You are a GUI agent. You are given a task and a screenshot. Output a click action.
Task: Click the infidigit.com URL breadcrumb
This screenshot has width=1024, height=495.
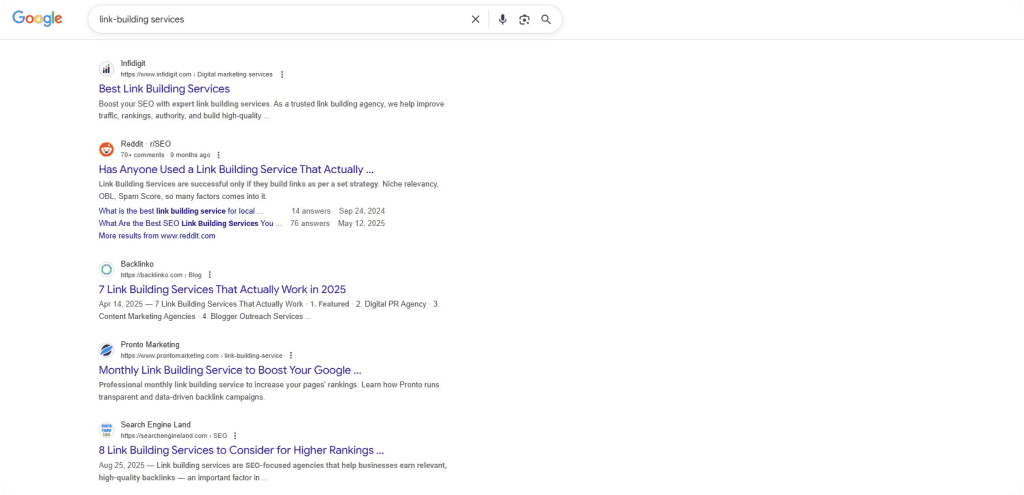point(197,74)
